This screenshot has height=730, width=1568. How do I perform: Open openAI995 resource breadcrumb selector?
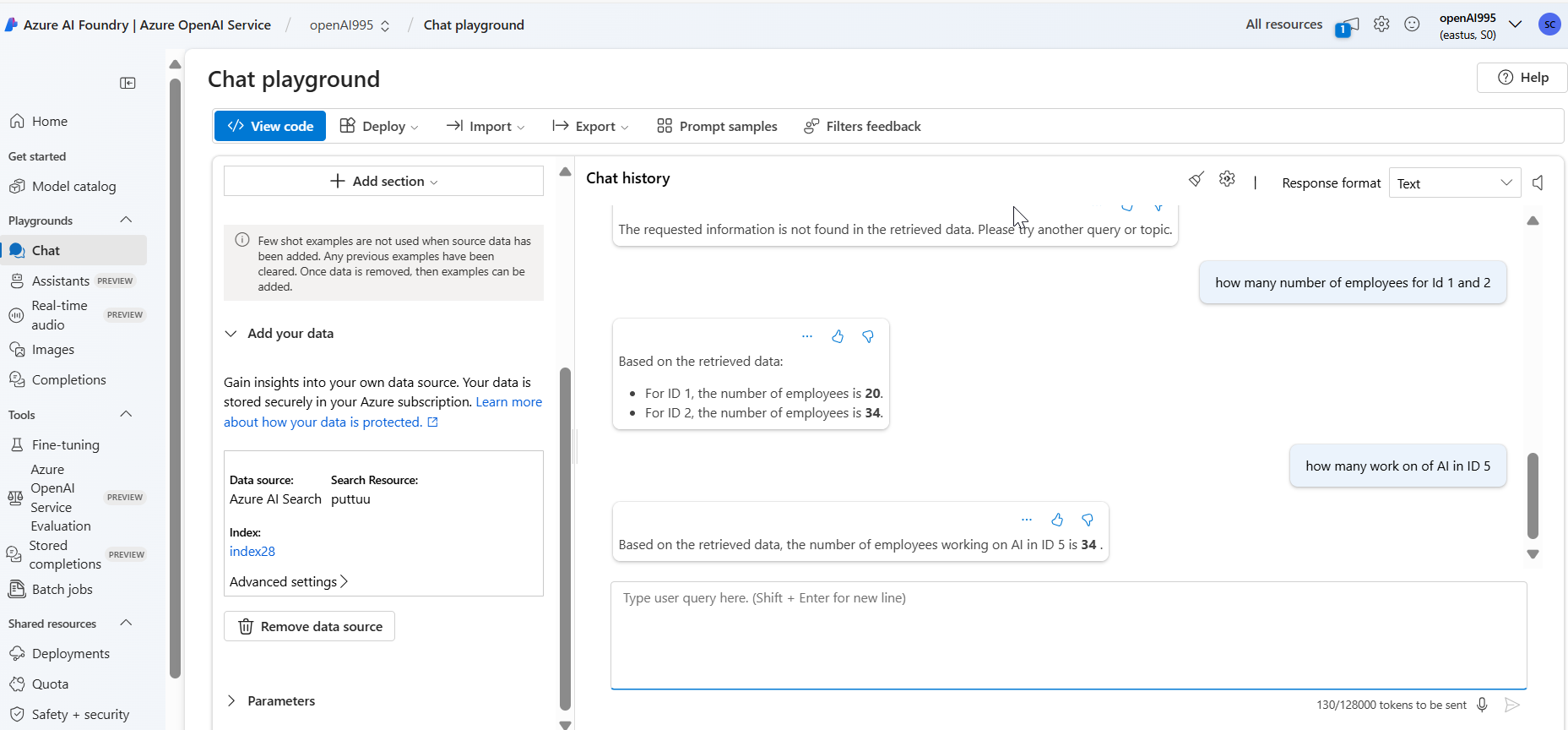(x=350, y=25)
